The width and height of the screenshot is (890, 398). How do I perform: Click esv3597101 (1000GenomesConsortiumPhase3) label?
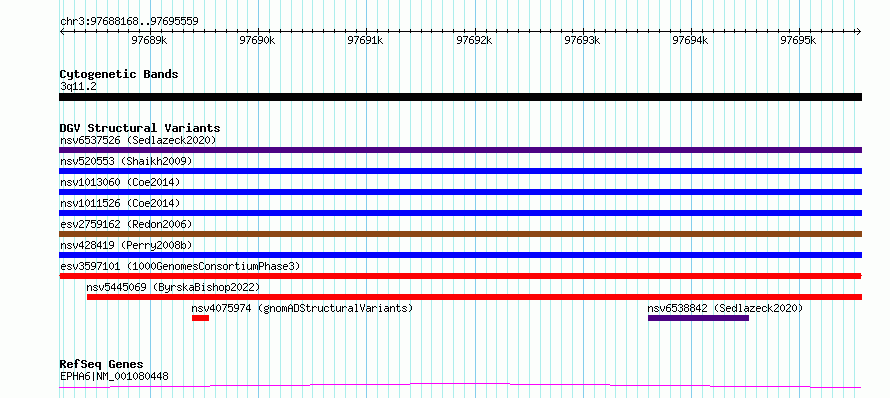pyautogui.click(x=180, y=266)
